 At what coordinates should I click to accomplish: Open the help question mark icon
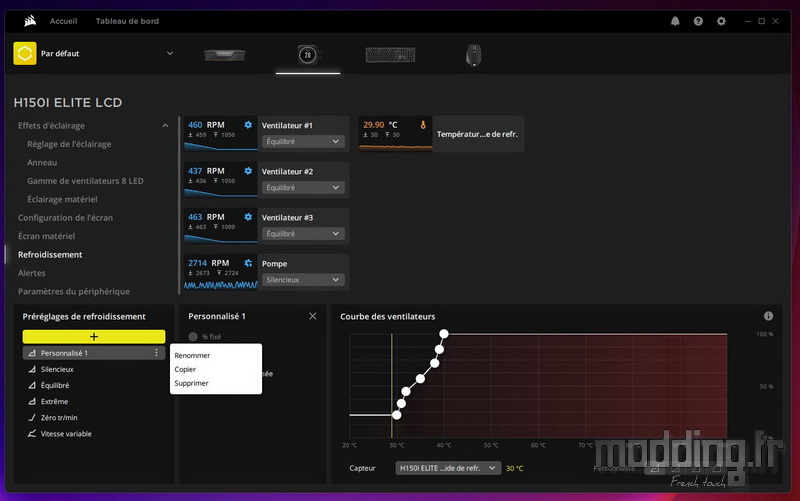[x=698, y=21]
